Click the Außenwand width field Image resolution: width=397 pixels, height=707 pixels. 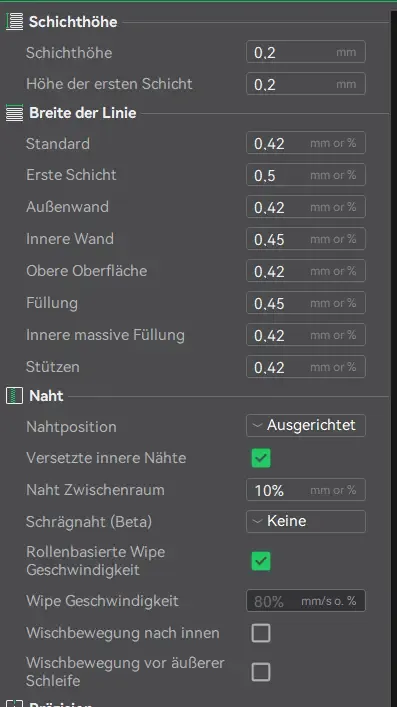[x=306, y=207]
